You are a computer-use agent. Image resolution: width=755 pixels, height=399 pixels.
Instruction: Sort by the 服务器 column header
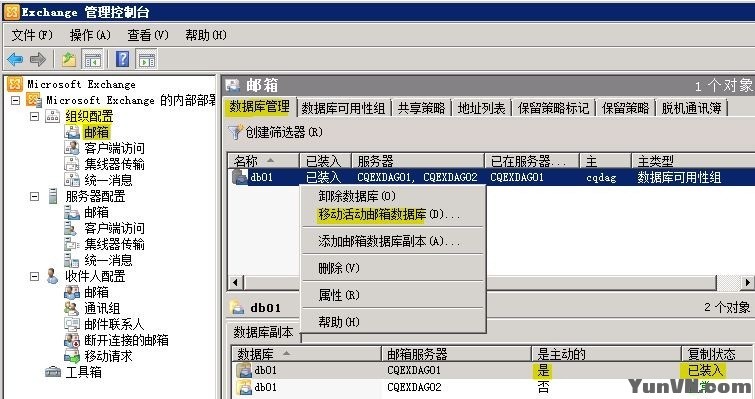click(x=417, y=160)
